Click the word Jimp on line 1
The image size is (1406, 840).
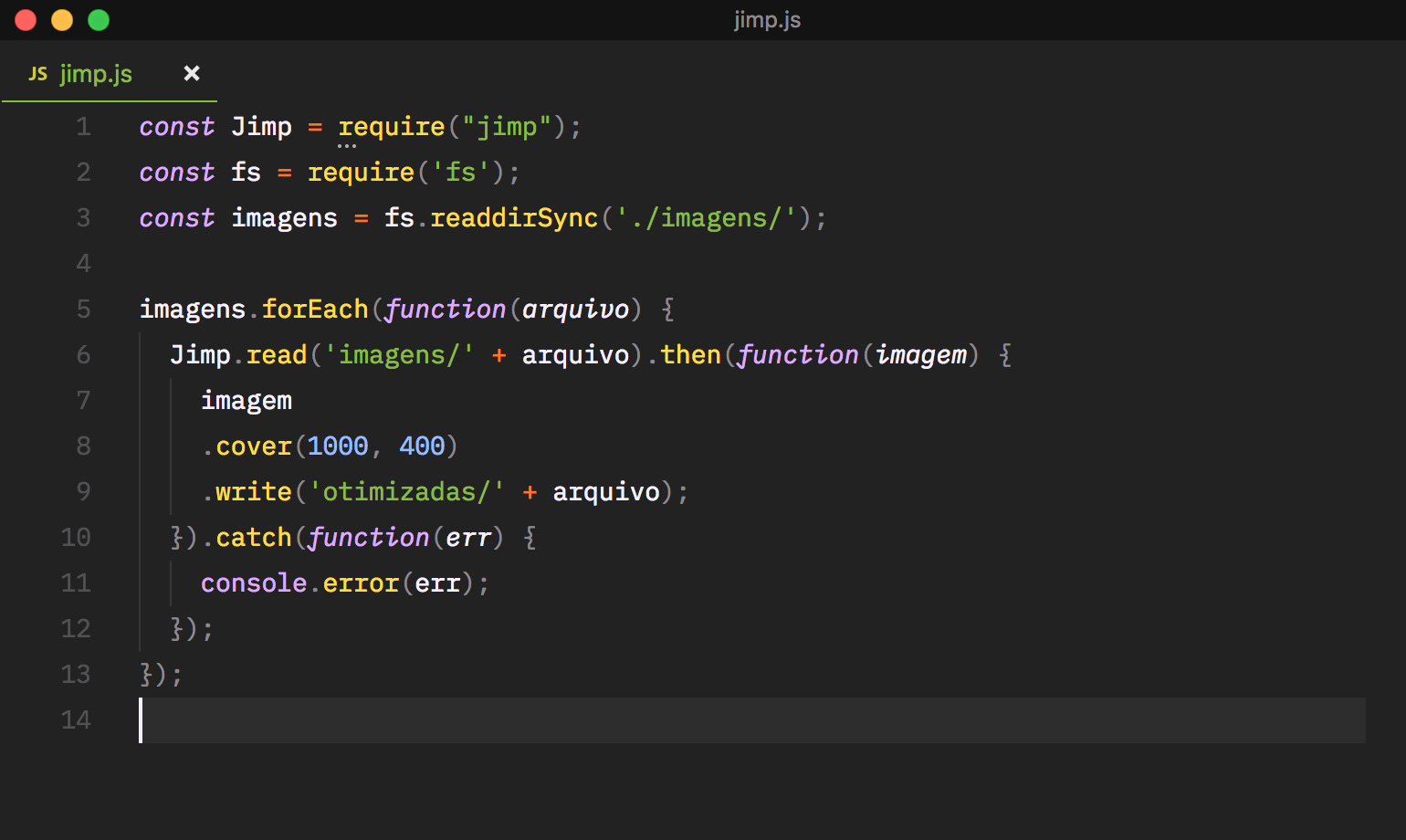pos(261,127)
